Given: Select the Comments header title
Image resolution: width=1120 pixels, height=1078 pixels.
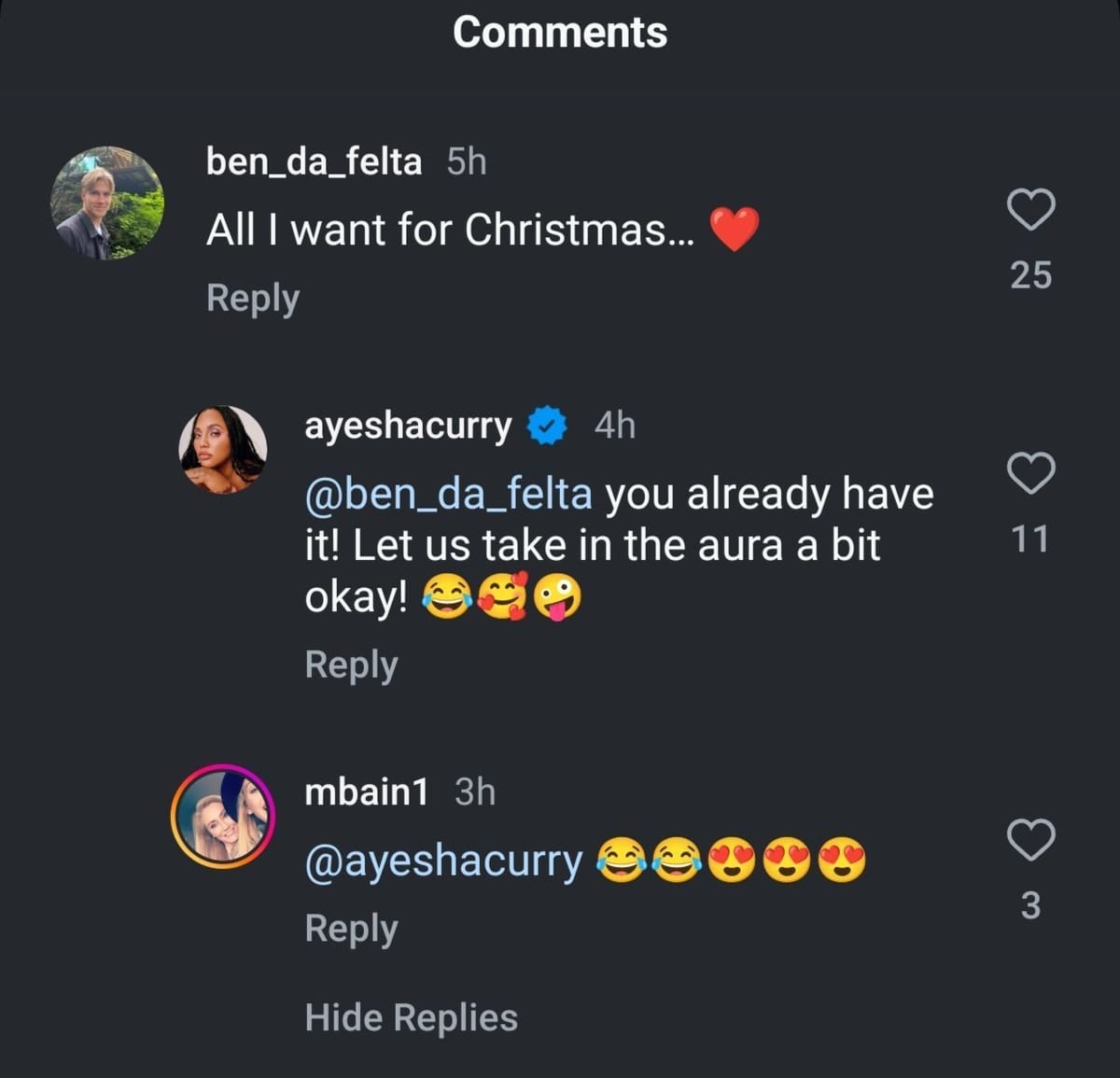Looking at the screenshot, I should pos(559,32).
